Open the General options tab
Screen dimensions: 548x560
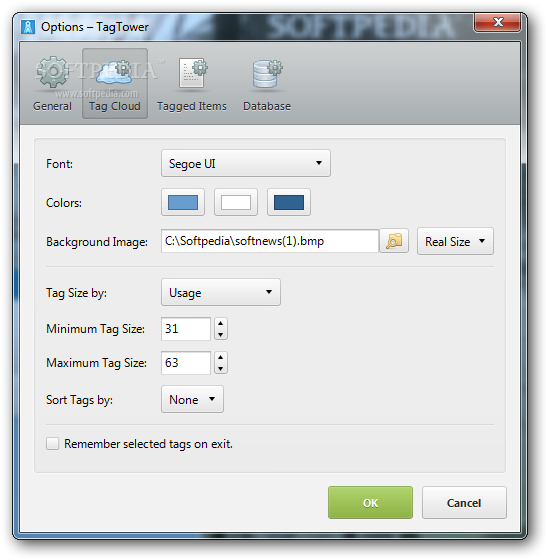(x=53, y=84)
